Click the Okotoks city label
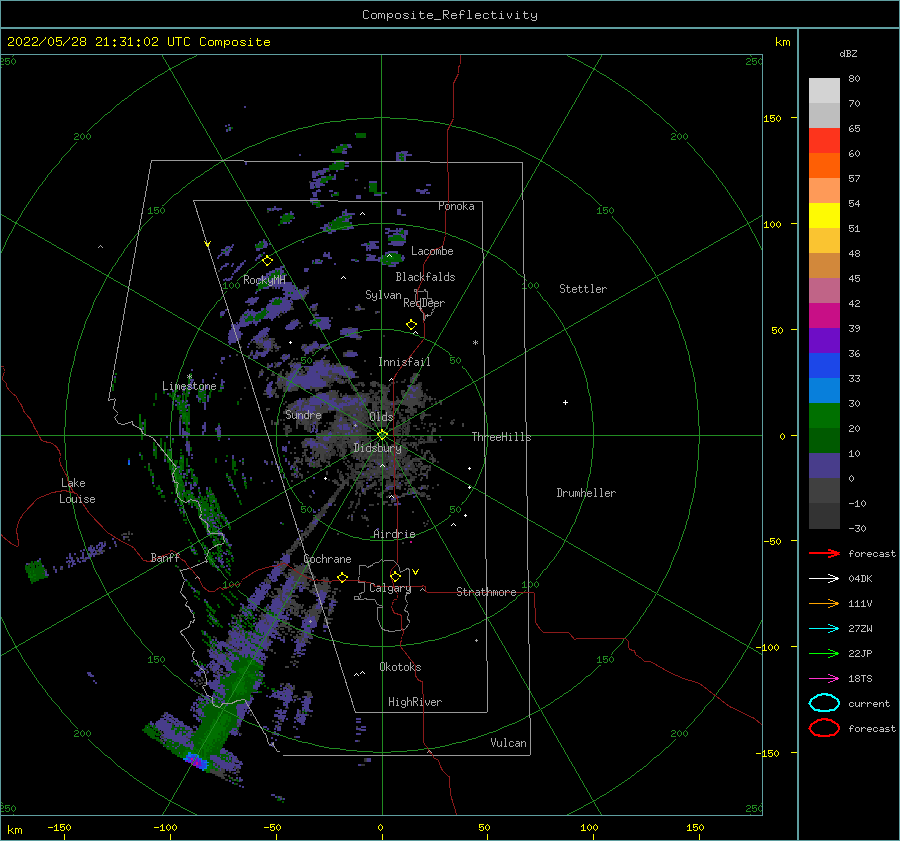900x841 pixels. point(400,667)
